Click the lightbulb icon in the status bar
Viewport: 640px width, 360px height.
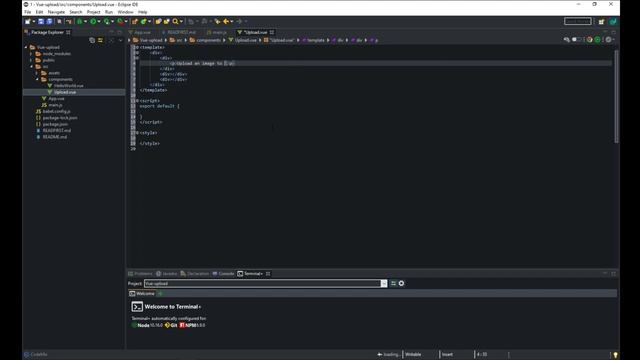615,355
